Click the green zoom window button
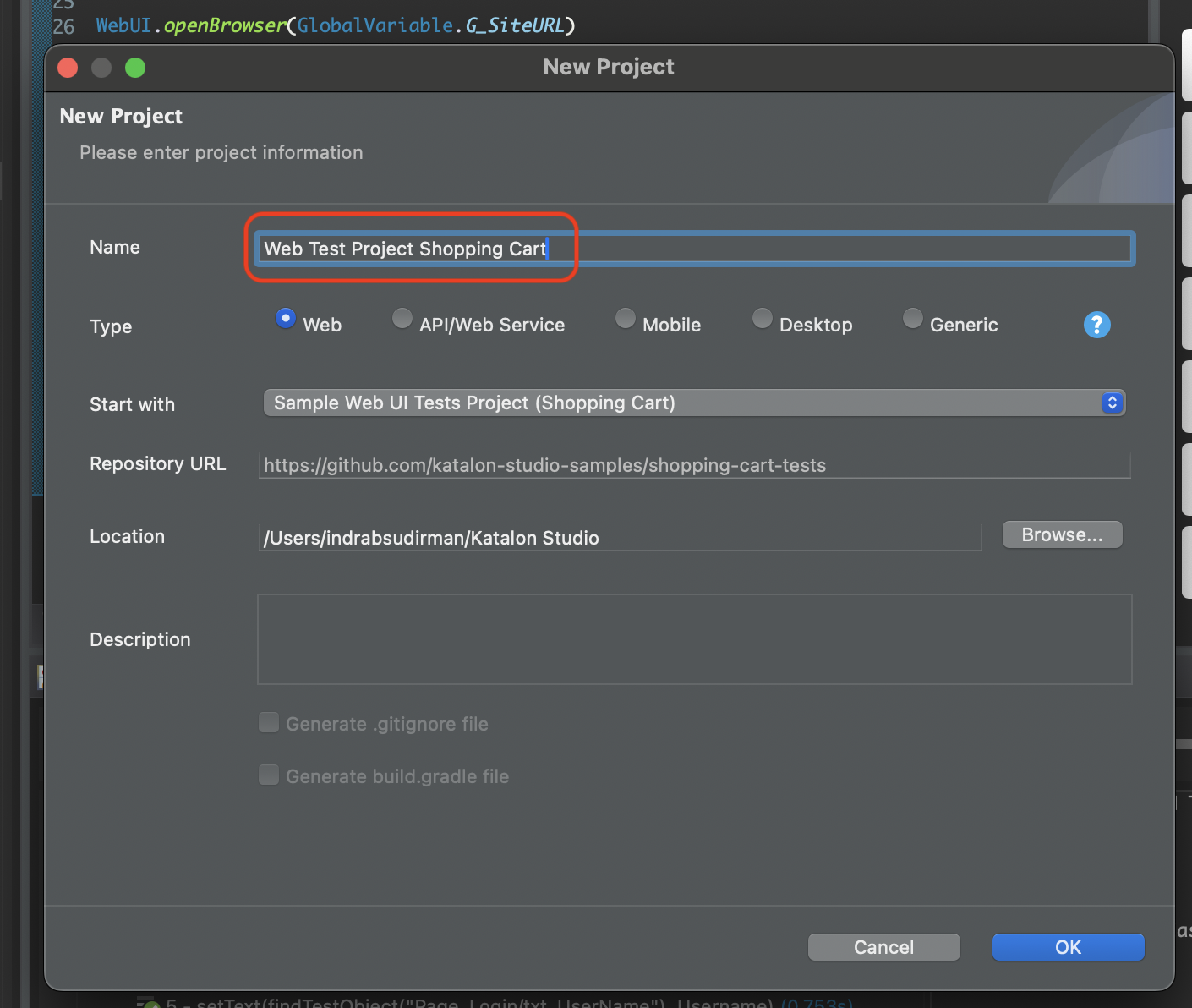Image resolution: width=1192 pixels, height=1008 pixels. [x=135, y=68]
